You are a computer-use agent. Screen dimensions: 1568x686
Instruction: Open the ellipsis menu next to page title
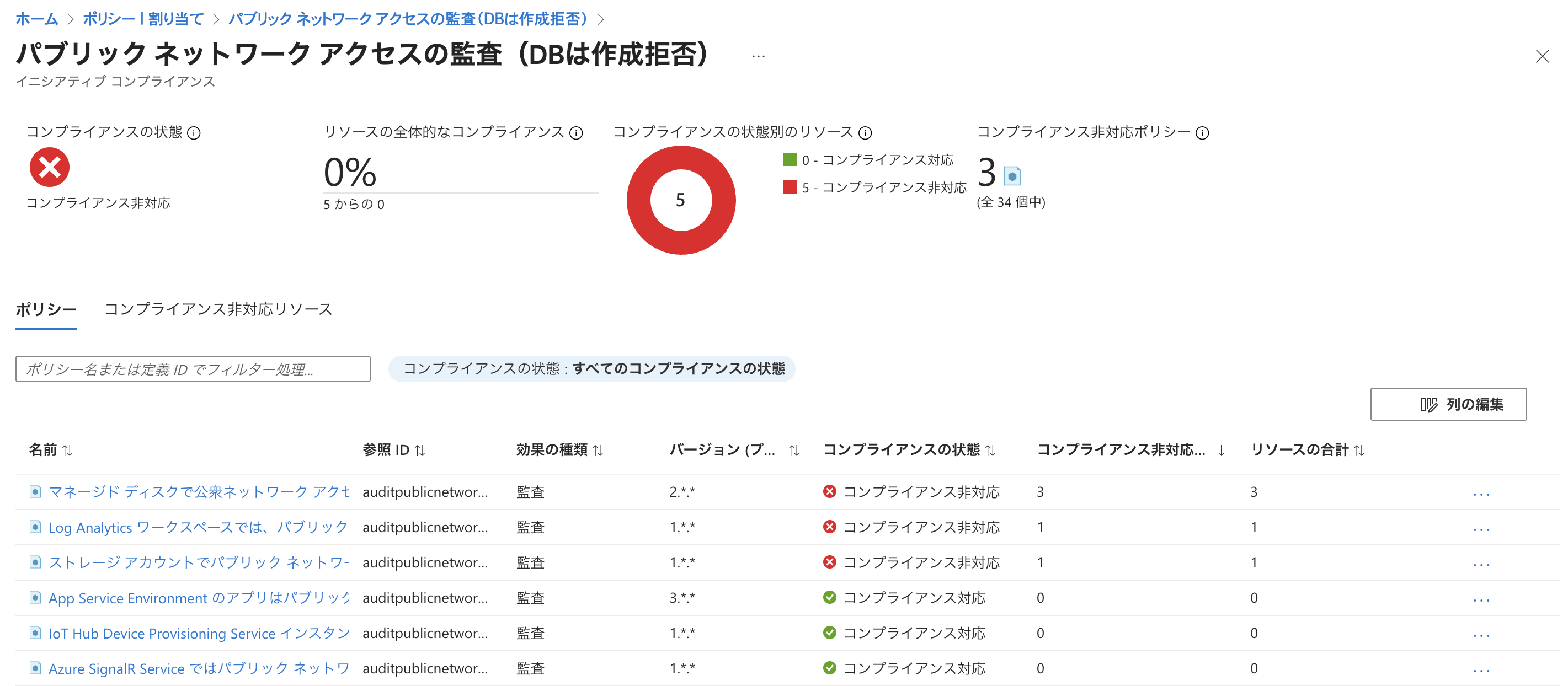point(759,56)
